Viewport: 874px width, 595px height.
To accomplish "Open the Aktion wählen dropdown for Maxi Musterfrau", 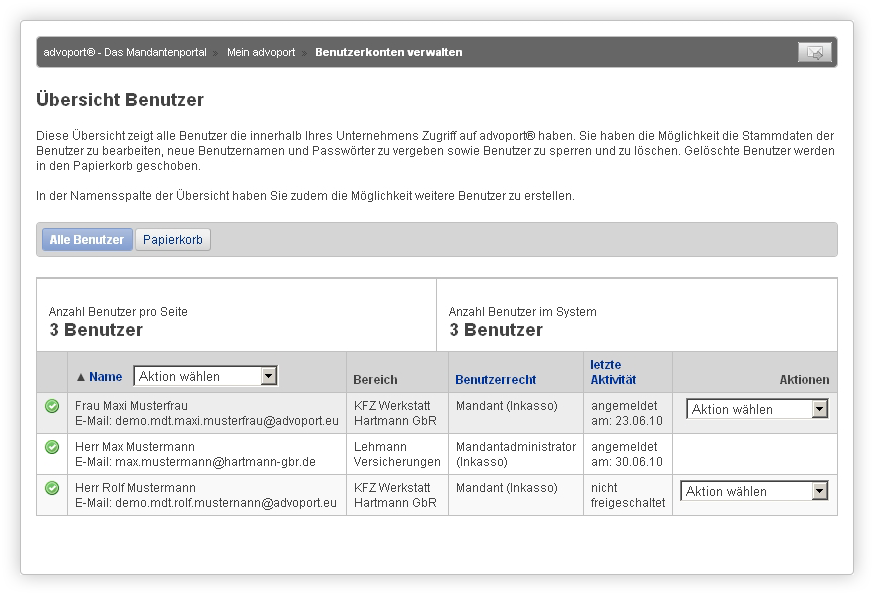I will [757, 409].
